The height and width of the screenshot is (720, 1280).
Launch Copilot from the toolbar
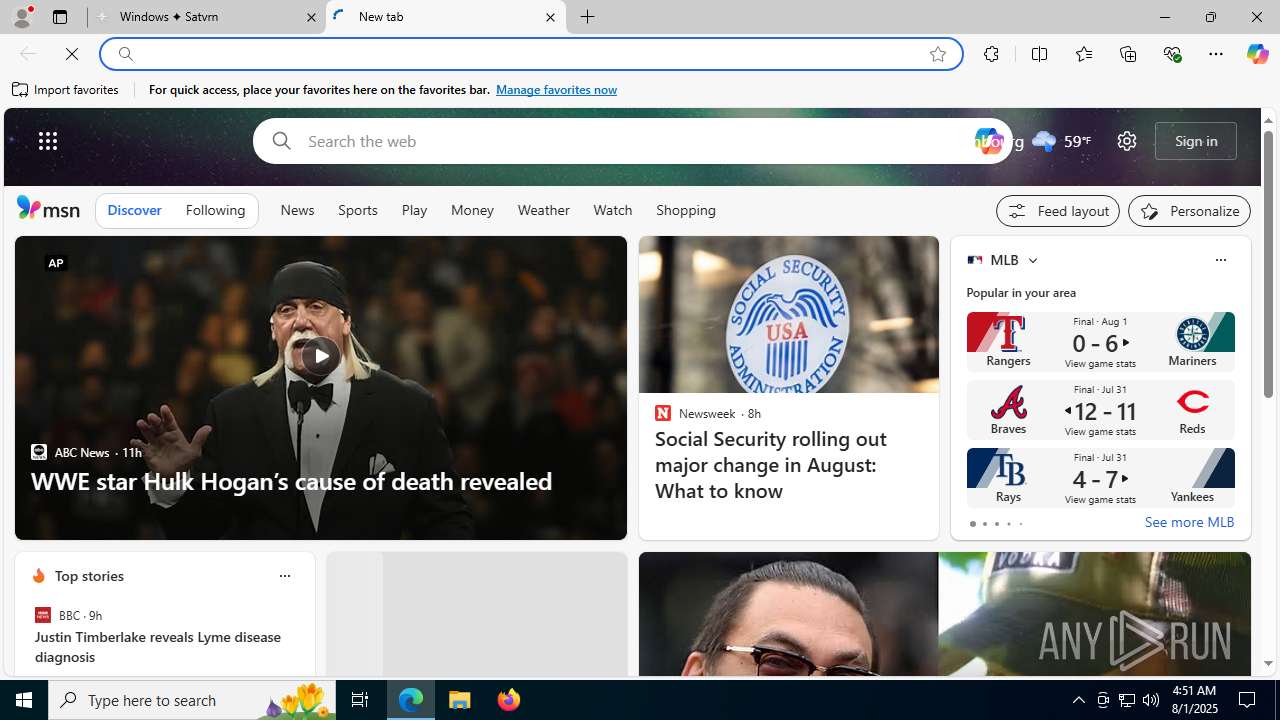tap(1257, 54)
